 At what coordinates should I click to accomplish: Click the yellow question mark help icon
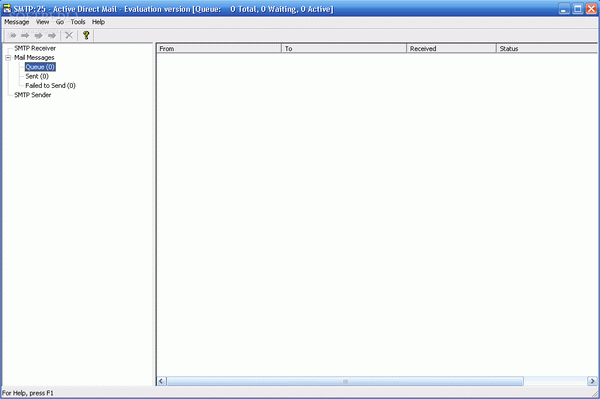[x=86, y=36]
